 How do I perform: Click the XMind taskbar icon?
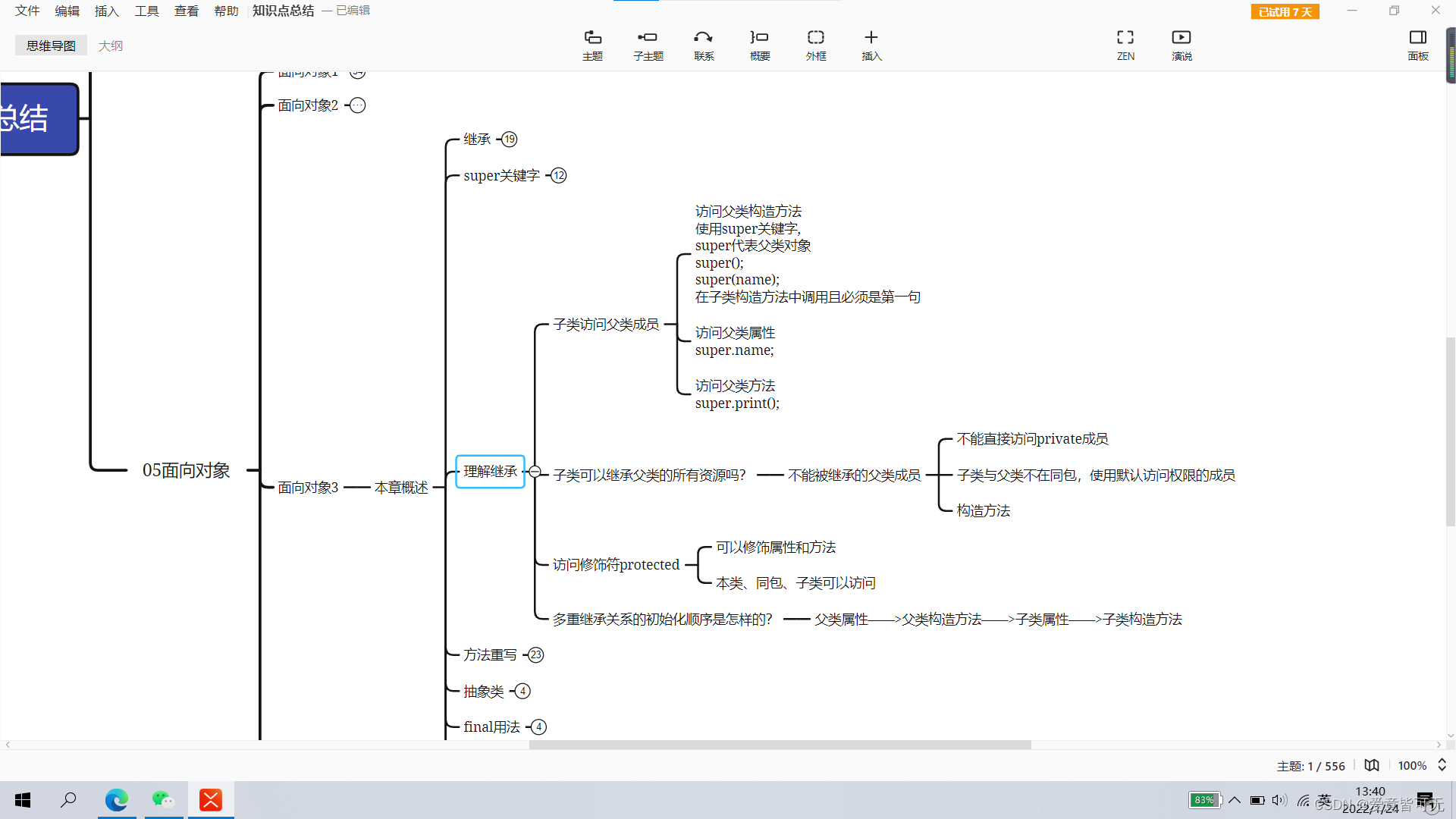tap(211, 800)
